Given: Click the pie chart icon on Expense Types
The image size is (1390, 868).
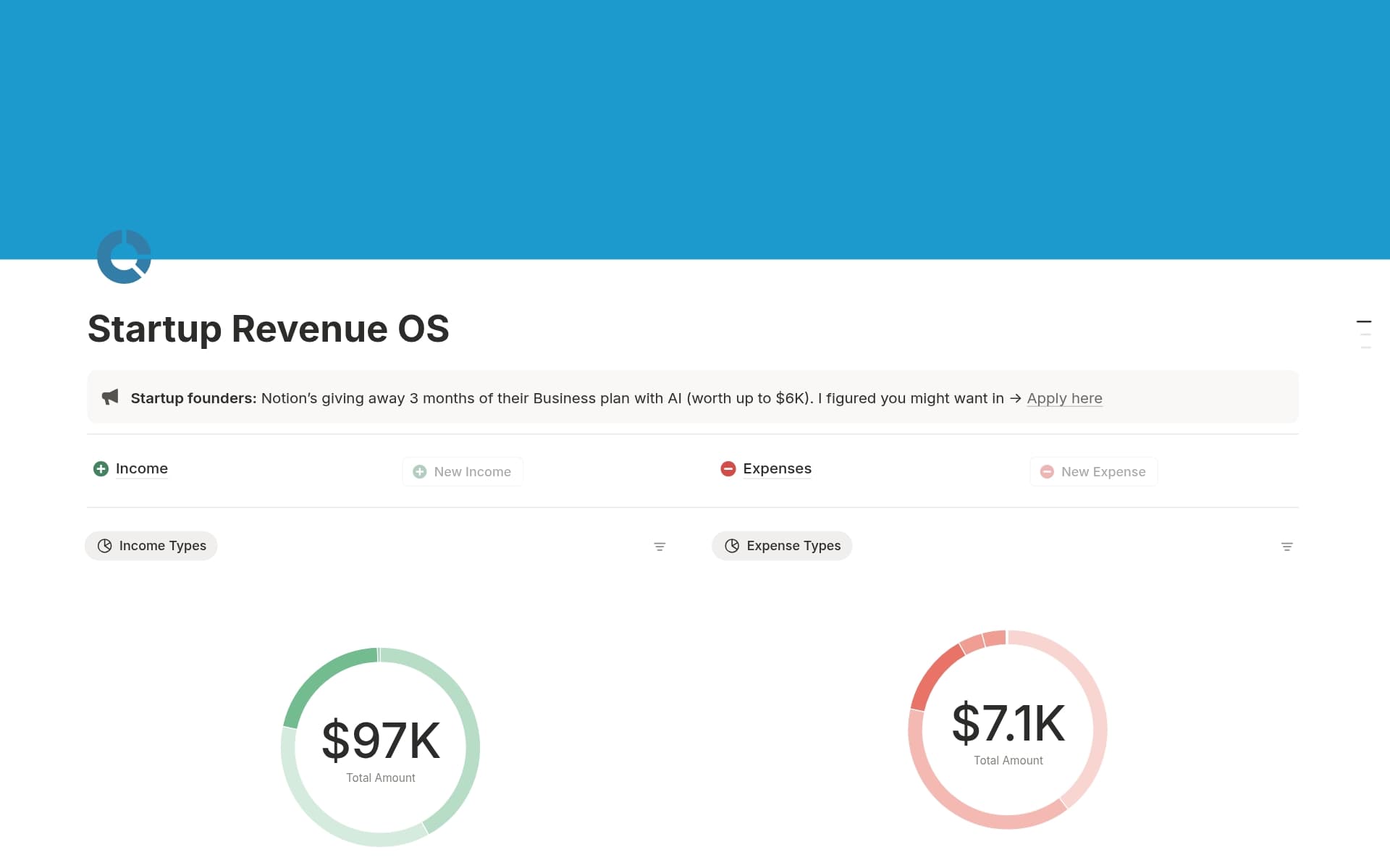Looking at the screenshot, I should tap(732, 545).
